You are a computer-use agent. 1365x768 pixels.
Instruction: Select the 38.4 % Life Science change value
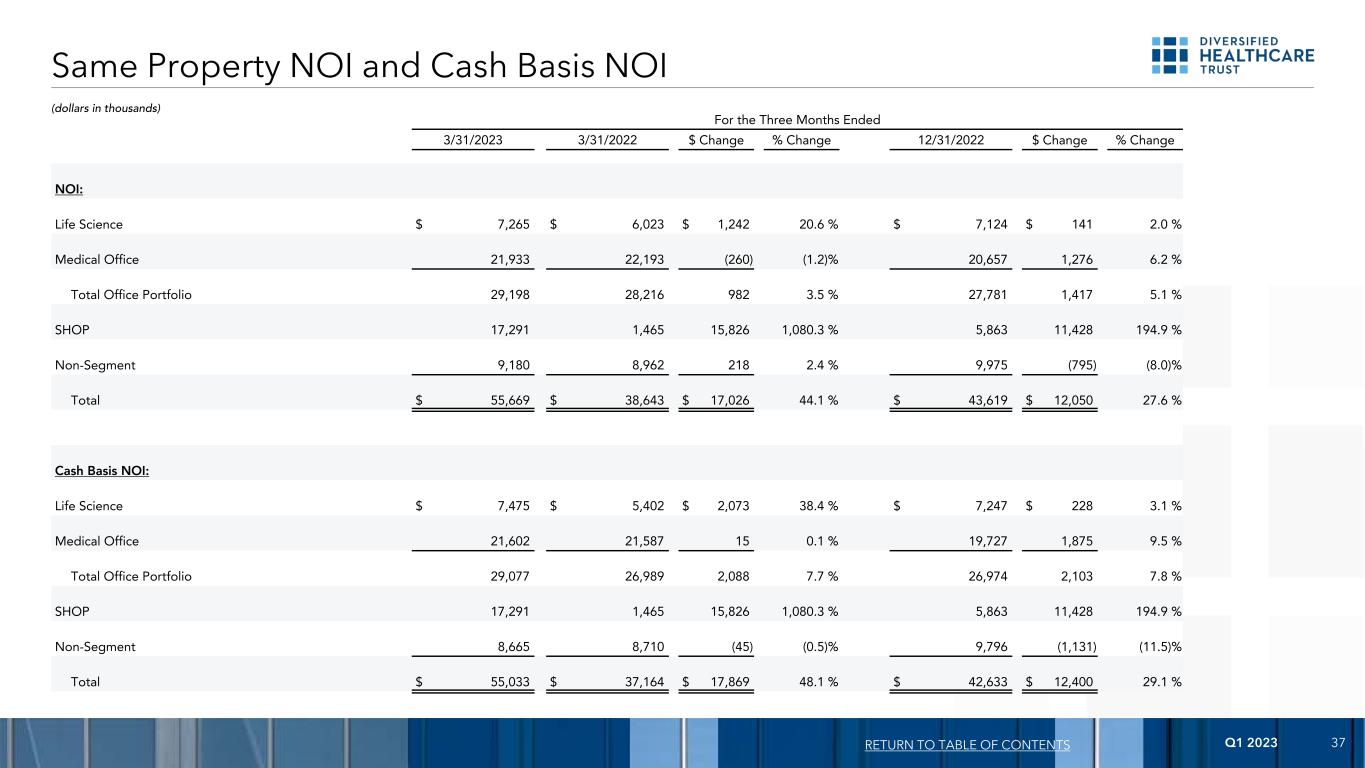pyautogui.click(x=817, y=506)
